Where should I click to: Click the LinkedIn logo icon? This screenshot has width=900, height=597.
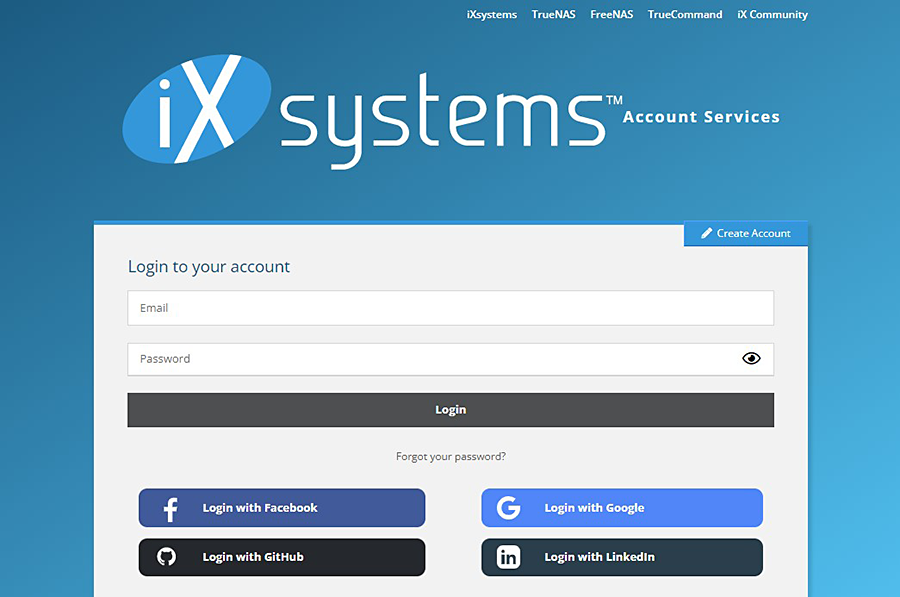coord(509,557)
